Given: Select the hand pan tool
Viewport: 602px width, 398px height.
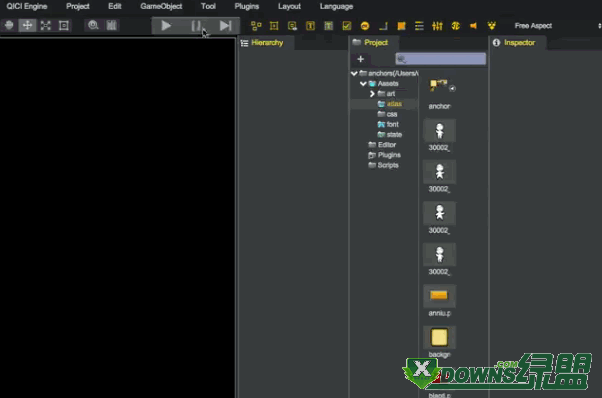Looking at the screenshot, I should (9, 26).
